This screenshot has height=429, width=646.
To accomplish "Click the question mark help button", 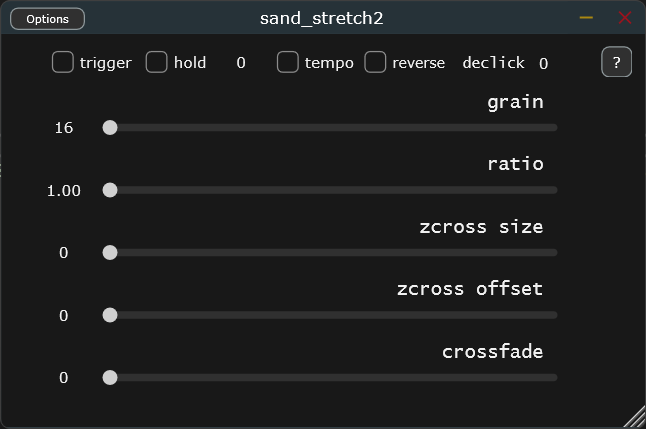I will tap(616, 62).
